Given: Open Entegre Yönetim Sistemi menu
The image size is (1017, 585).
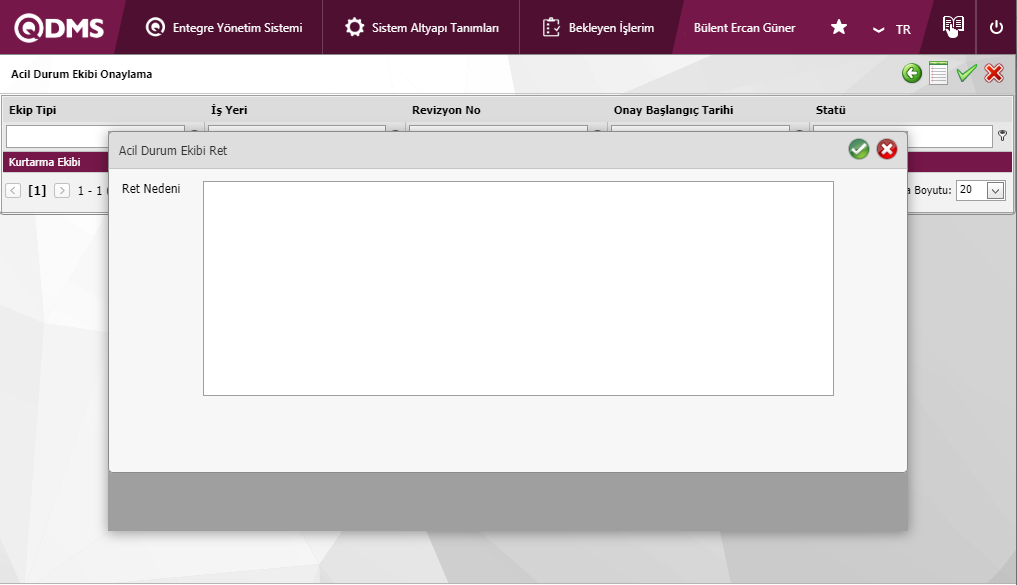Looking at the screenshot, I should pyautogui.click(x=224, y=28).
